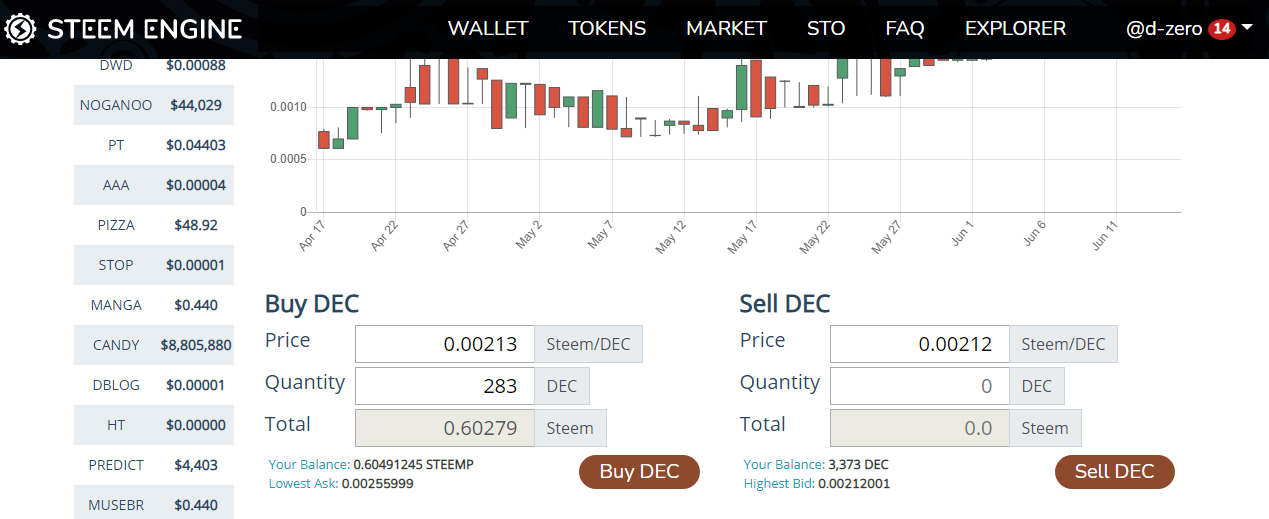Open the red 14 notifications badge
The height and width of the screenshot is (519, 1269).
(x=1221, y=29)
